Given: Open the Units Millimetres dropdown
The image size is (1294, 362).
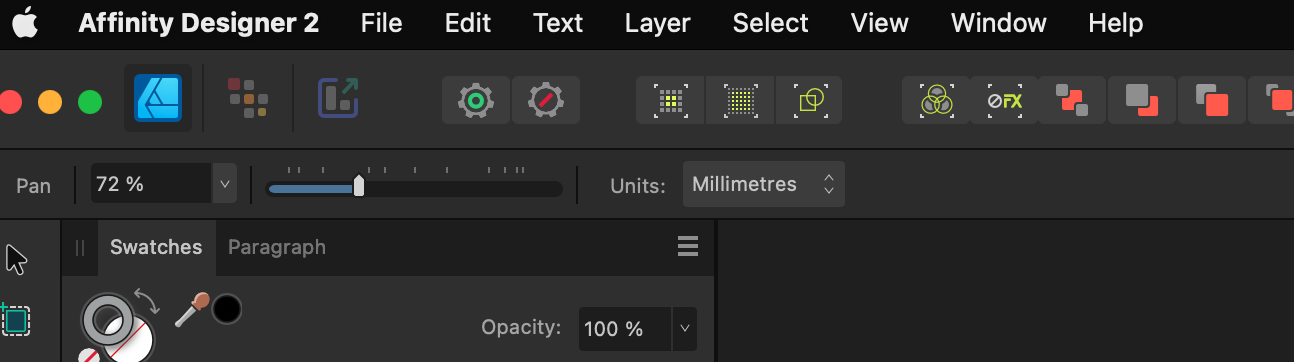Looking at the screenshot, I should pyautogui.click(x=764, y=184).
